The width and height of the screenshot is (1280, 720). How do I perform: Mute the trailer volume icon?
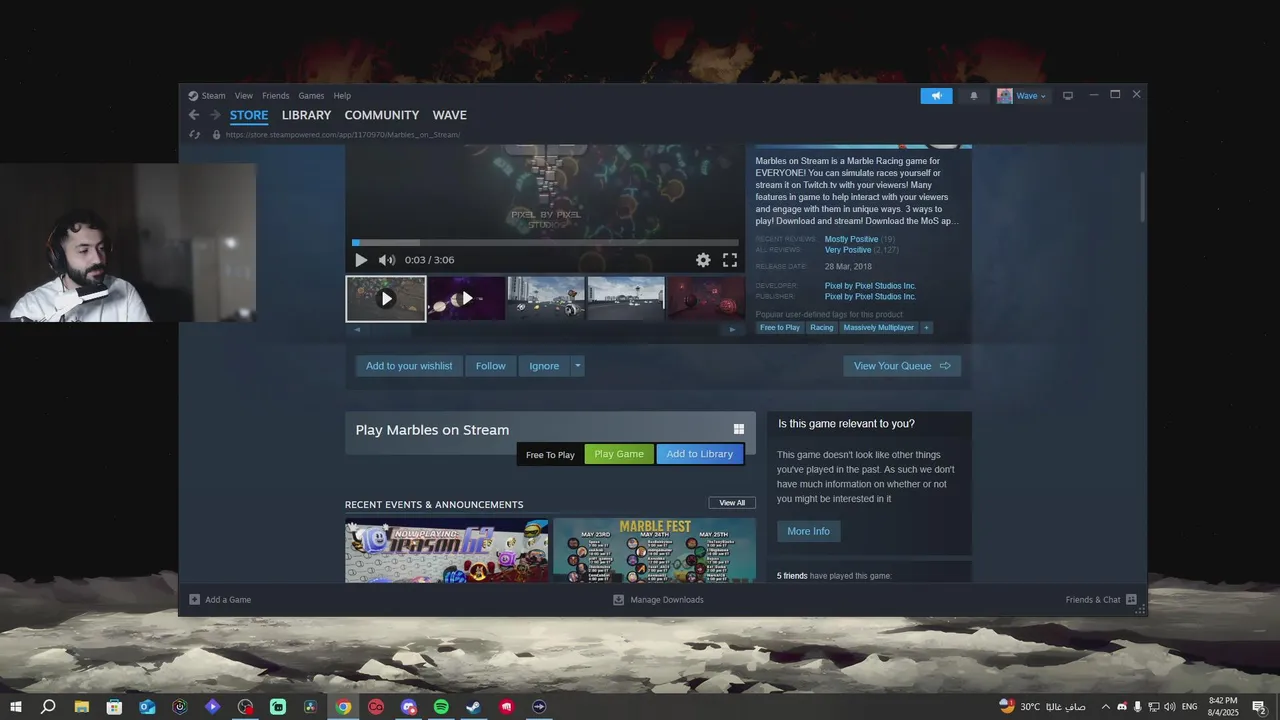[386, 260]
